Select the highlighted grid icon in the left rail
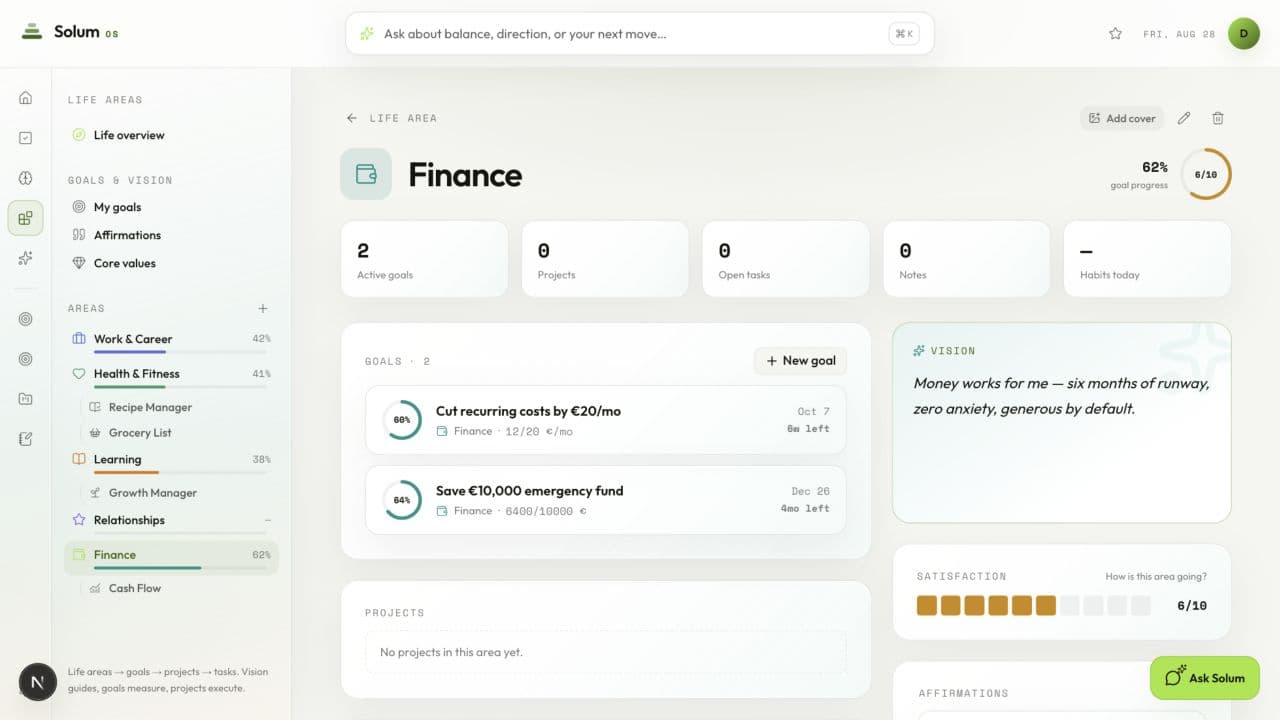Screen dimensions: 1280x720 [26, 218]
